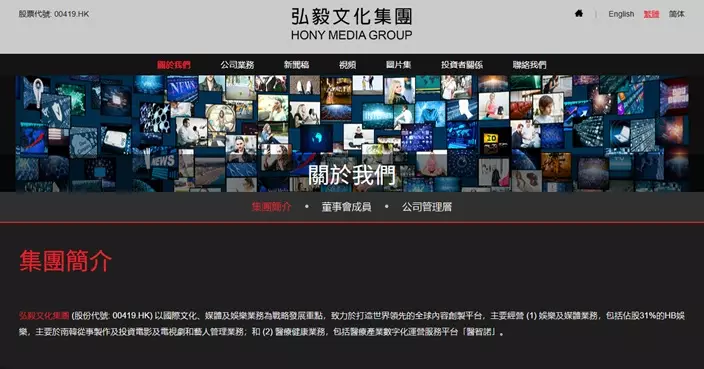The width and height of the screenshot is (704, 369).
Task: Click the glowing globe thumbnail in banner
Action: 317,137
